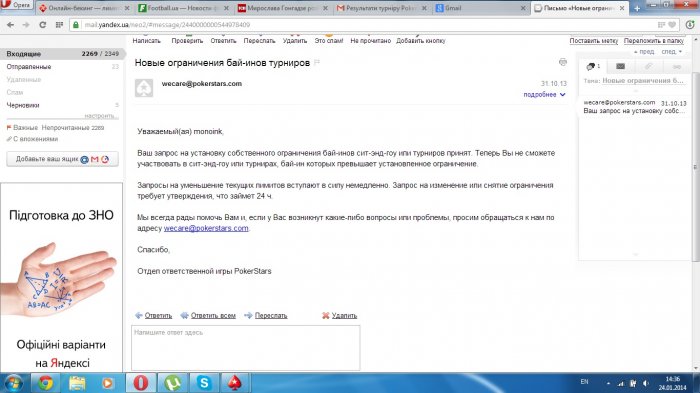Click the address bar URL
The height and width of the screenshot is (393, 700).
[x=167, y=25]
